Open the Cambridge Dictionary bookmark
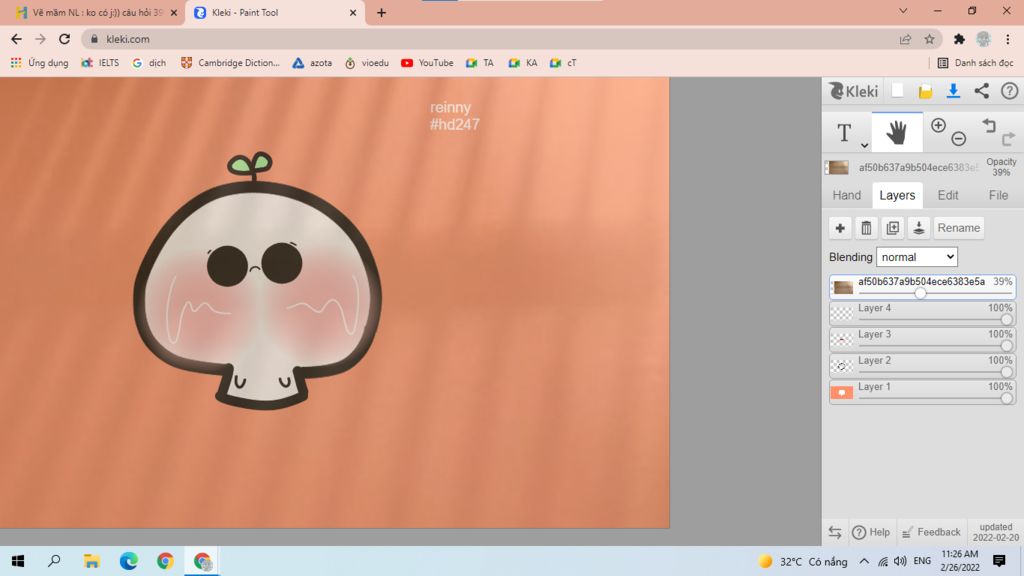Image resolution: width=1024 pixels, height=576 pixels. [x=230, y=63]
